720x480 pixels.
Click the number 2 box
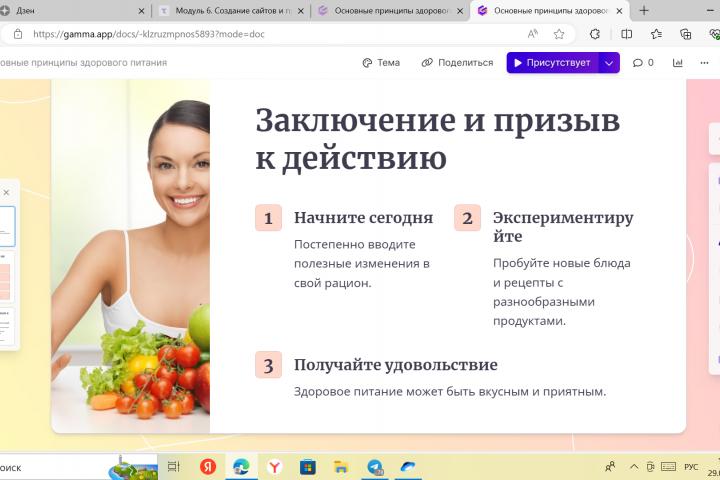pyautogui.click(x=467, y=218)
